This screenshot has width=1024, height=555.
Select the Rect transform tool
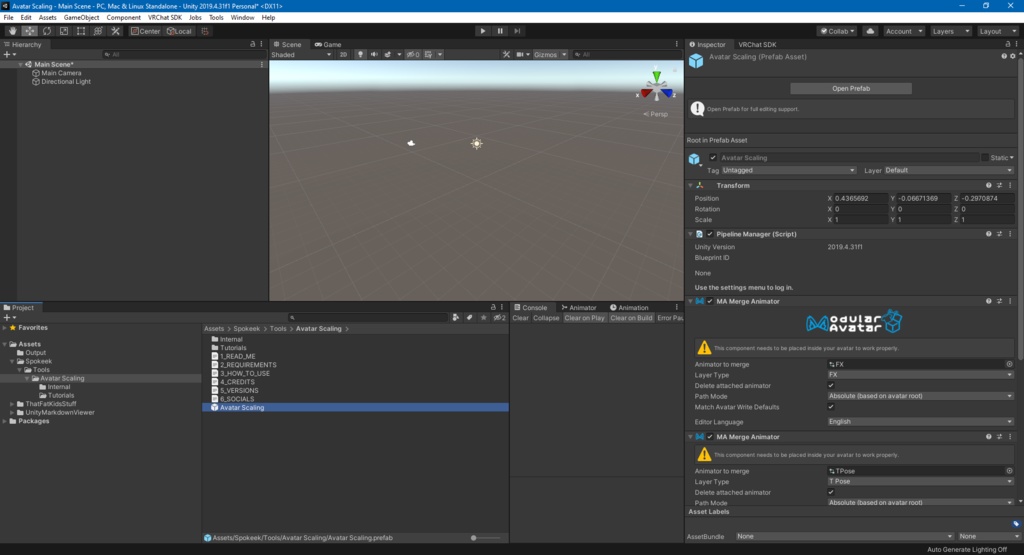coord(81,31)
